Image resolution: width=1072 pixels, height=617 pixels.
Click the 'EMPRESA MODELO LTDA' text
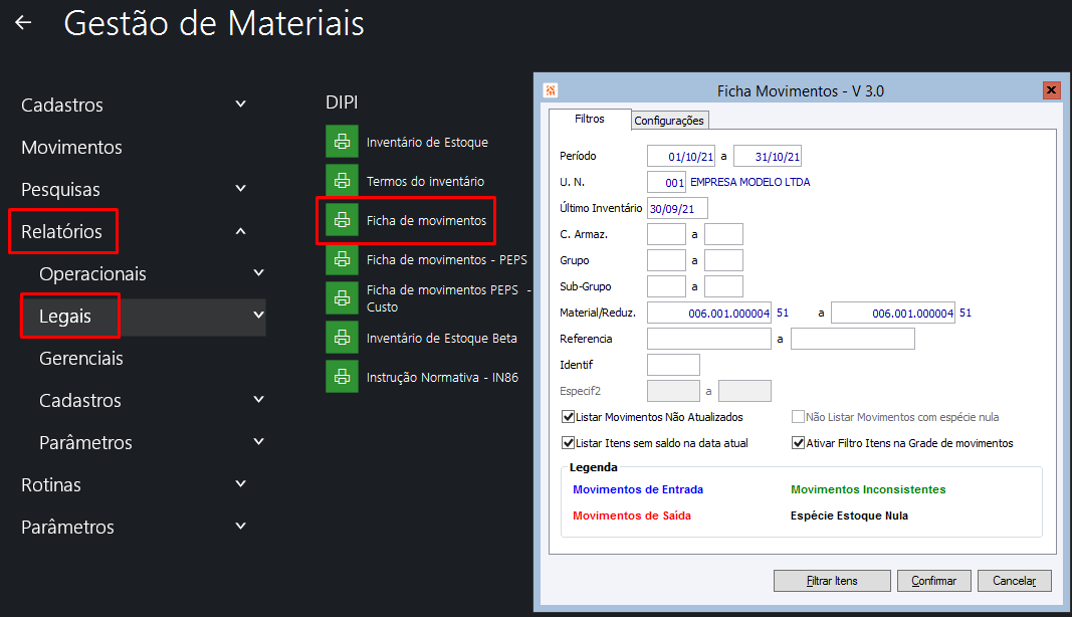[750, 182]
